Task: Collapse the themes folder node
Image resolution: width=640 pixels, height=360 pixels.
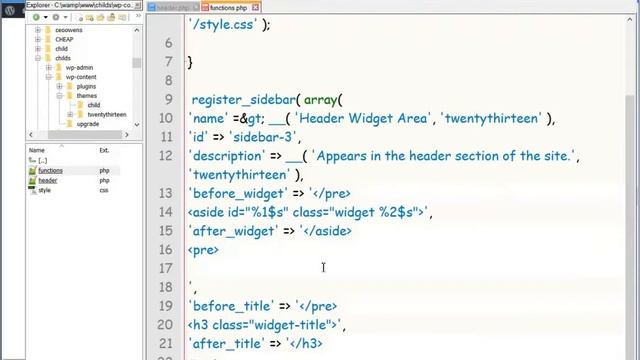Action: point(60,96)
